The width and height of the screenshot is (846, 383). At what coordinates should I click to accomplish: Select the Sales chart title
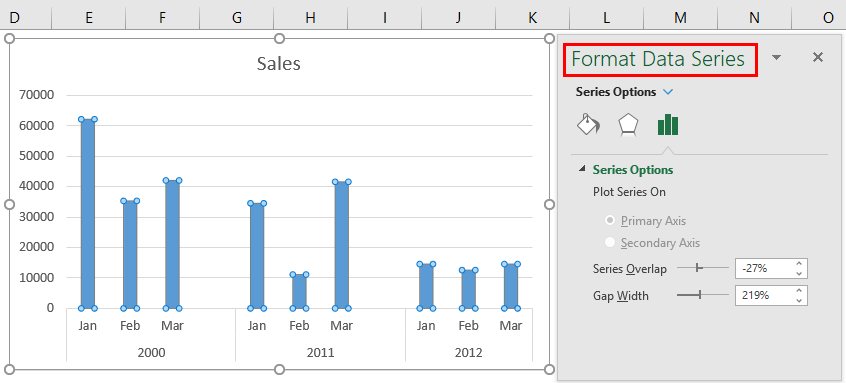(278, 64)
